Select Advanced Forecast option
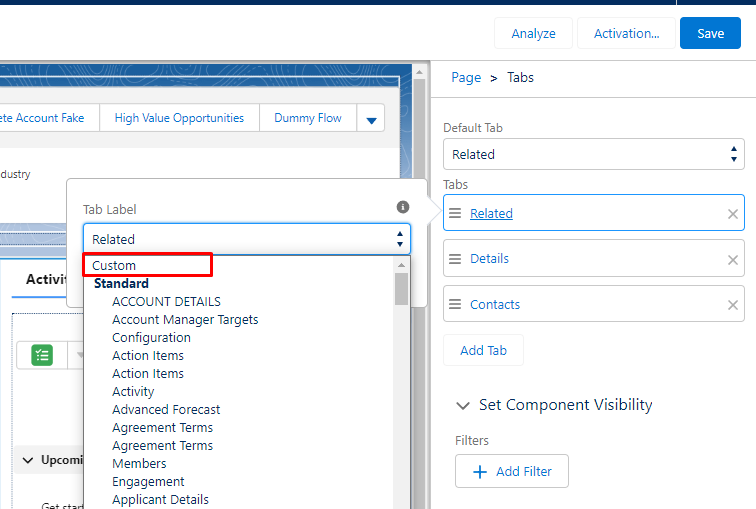The width and height of the screenshot is (756, 509). coord(166,409)
